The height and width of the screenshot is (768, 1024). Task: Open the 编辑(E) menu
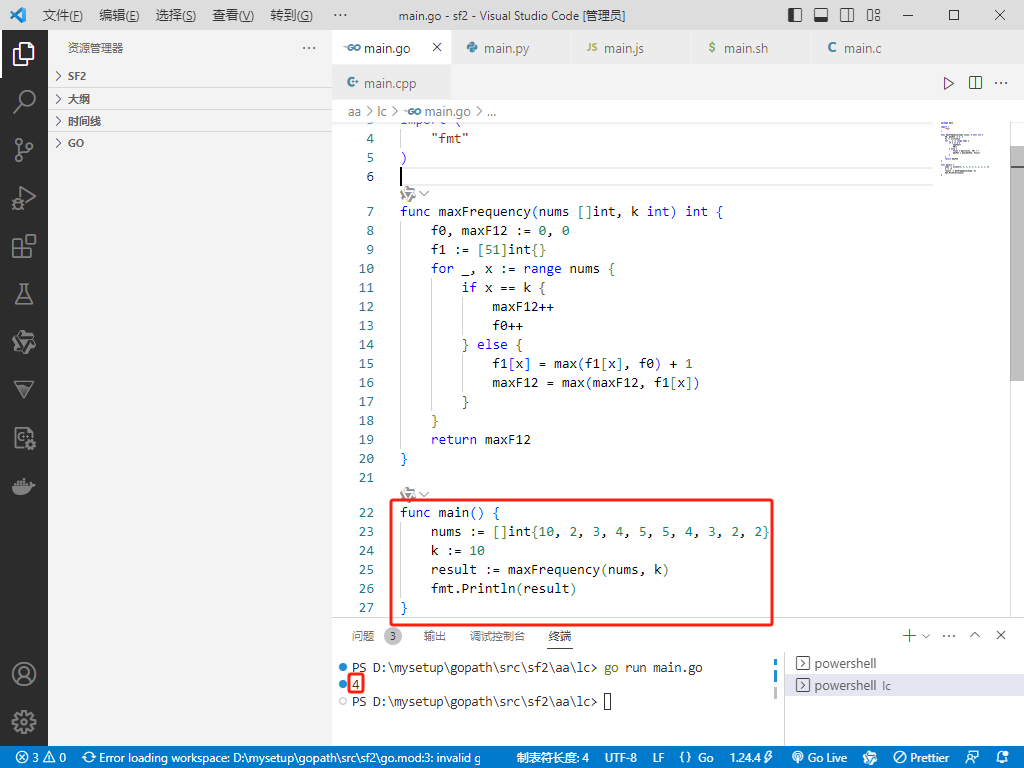point(119,16)
